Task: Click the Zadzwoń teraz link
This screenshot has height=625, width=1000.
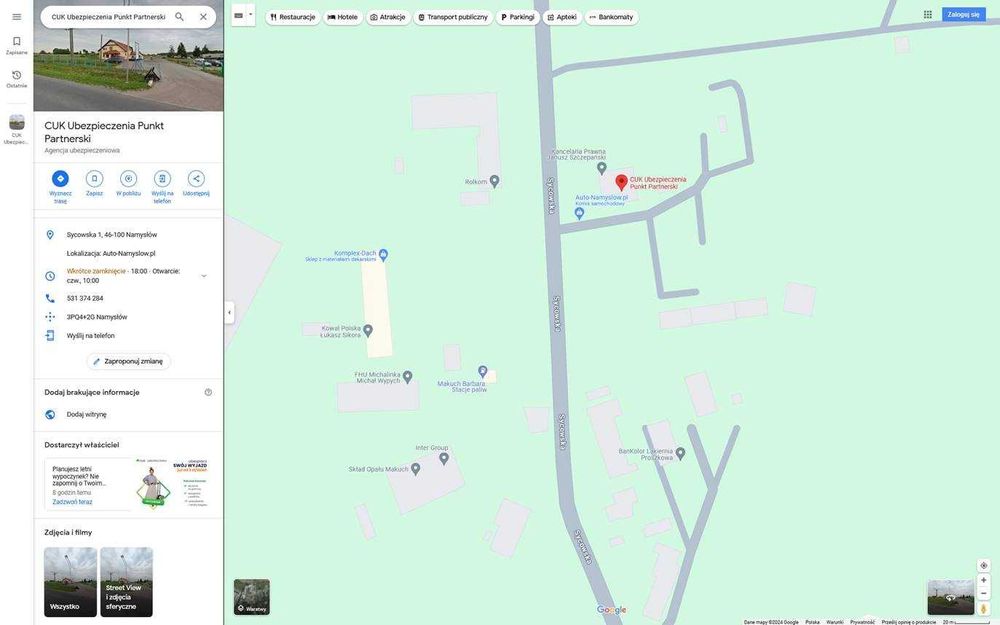Action: 72,502
